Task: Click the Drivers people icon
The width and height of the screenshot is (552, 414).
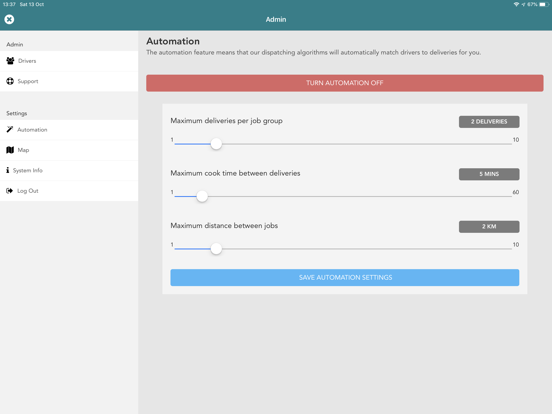Action: [10, 61]
